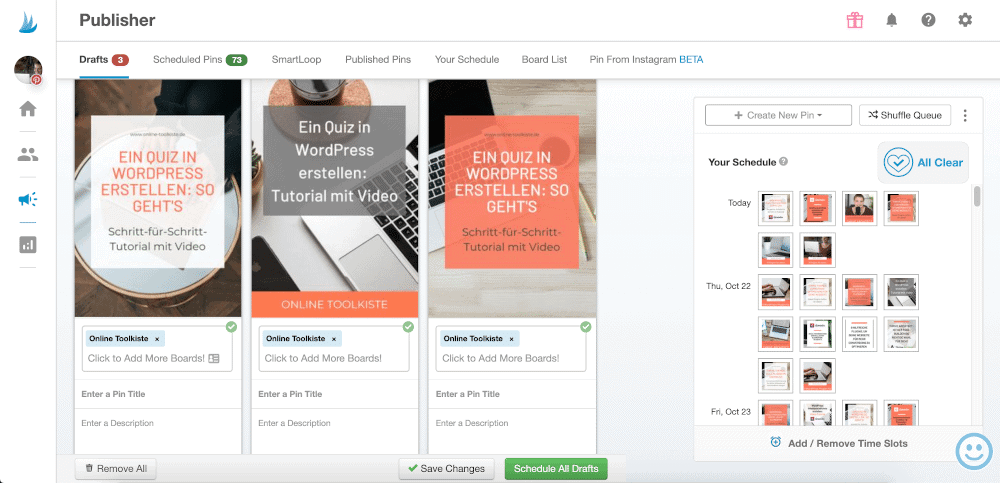
Task: Open the SmartLoop tab
Action: (296, 59)
